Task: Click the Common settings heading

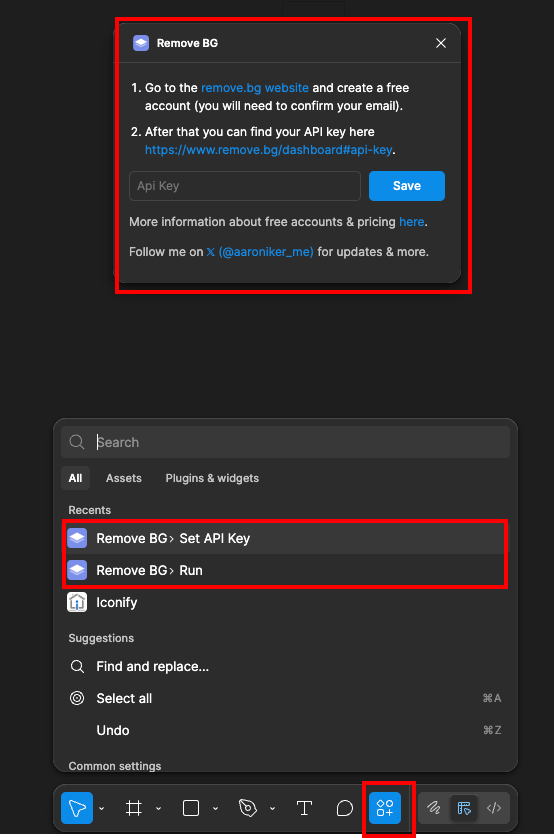Action: click(115, 766)
